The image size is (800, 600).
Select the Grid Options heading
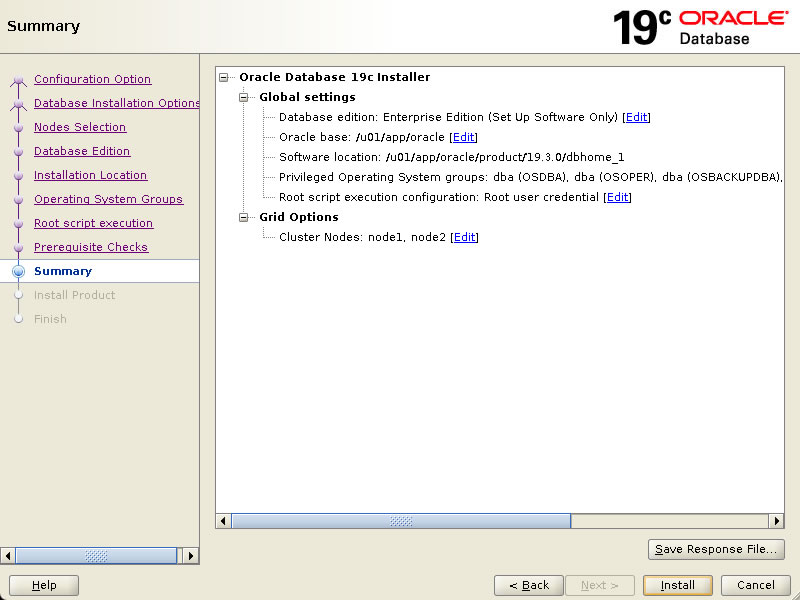(299, 217)
